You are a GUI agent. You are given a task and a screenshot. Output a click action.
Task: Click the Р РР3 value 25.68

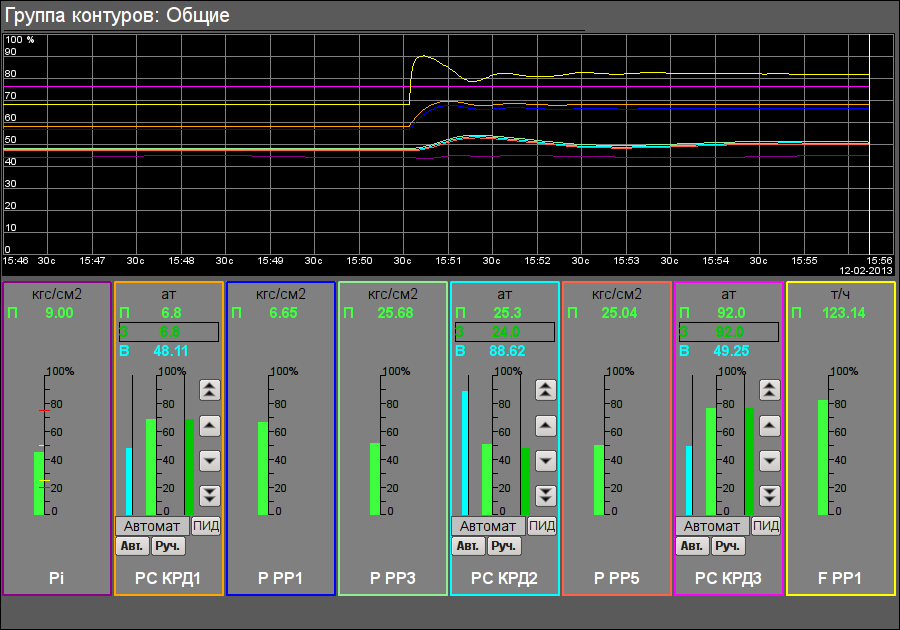tap(395, 313)
